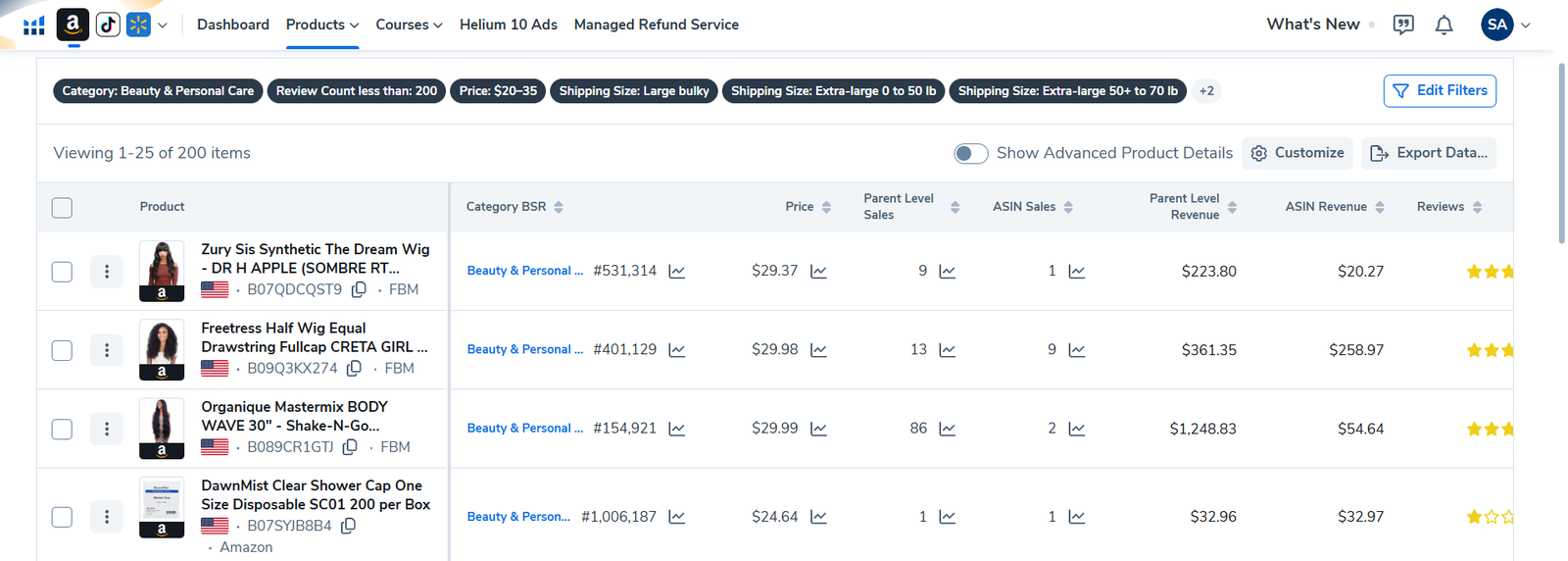Open BSR chart for #154,921
The image size is (1568, 561).
tap(676, 429)
